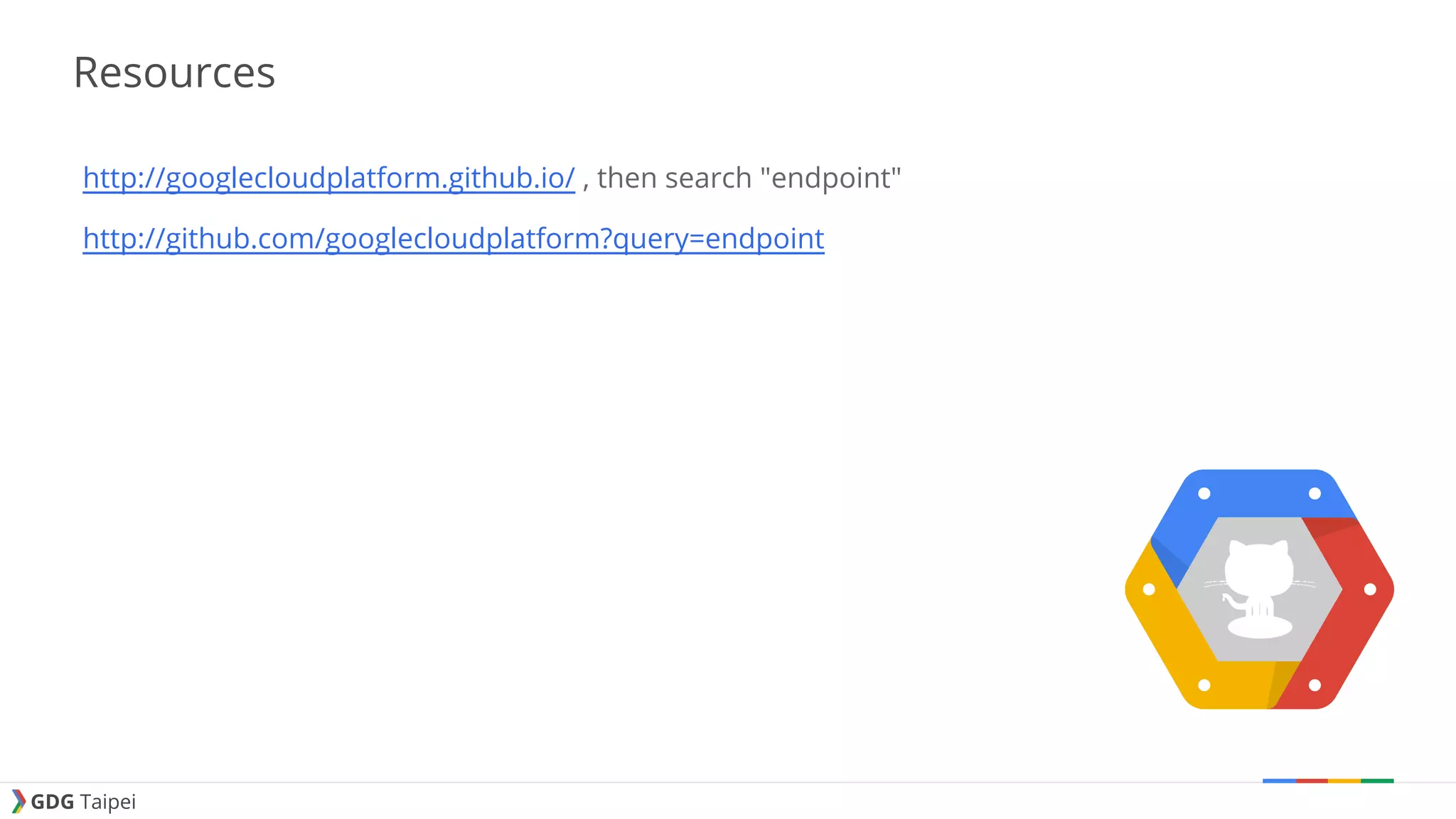1456x819 pixels.
Task: Click the blue top segment of the hexagon logo
Action: tap(1259, 493)
